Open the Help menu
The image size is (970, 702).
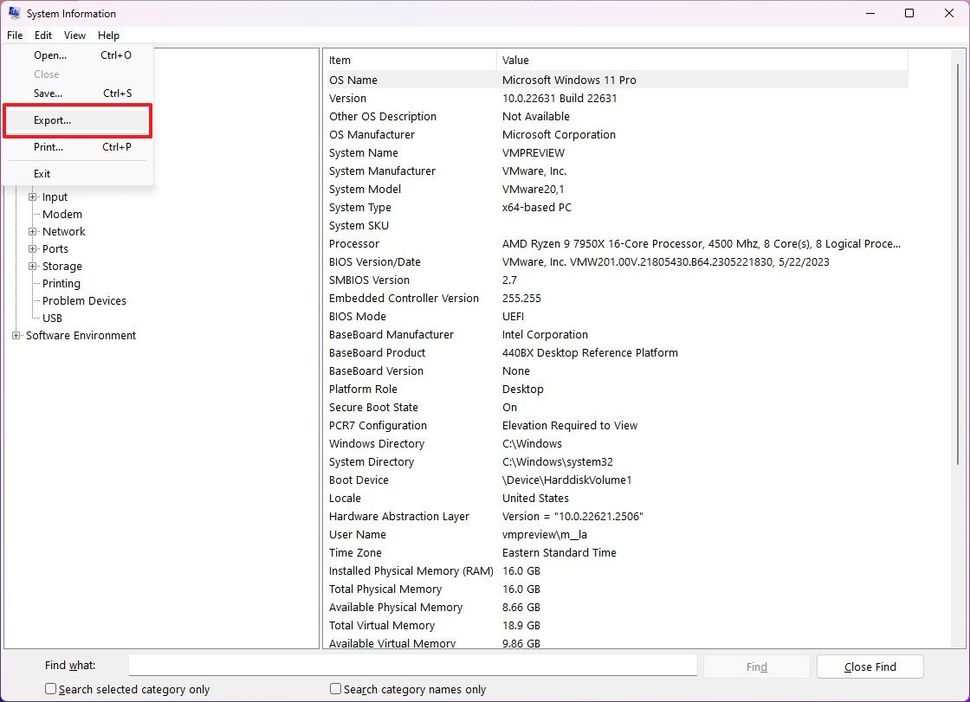pos(108,35)
